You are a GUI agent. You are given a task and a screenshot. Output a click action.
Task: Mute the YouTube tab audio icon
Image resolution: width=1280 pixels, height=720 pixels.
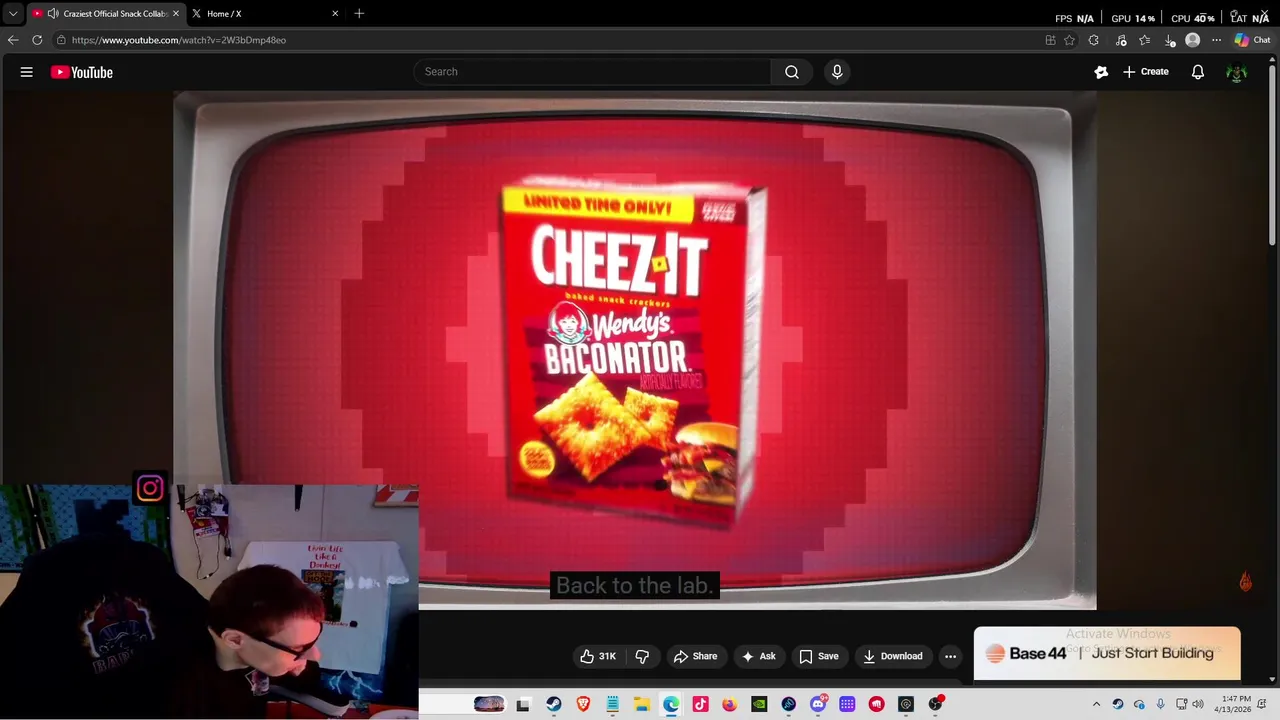(x=52, y=14)
